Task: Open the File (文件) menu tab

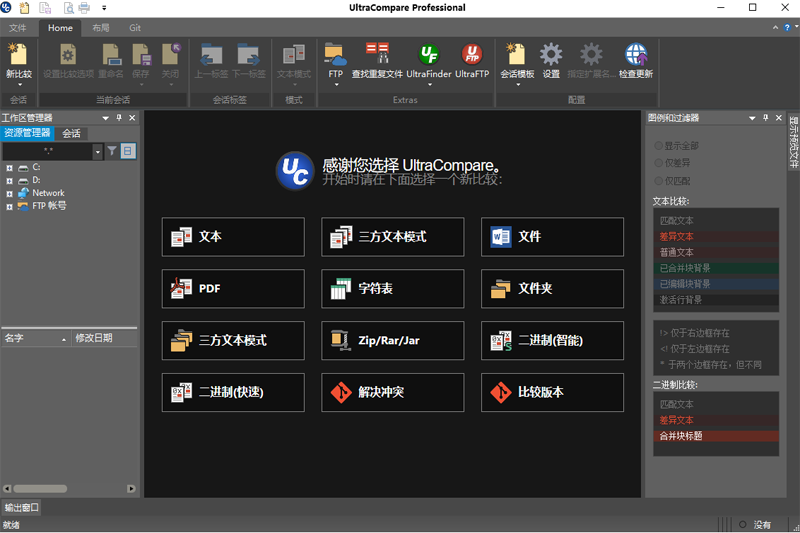Action: [x=18, y=28]
